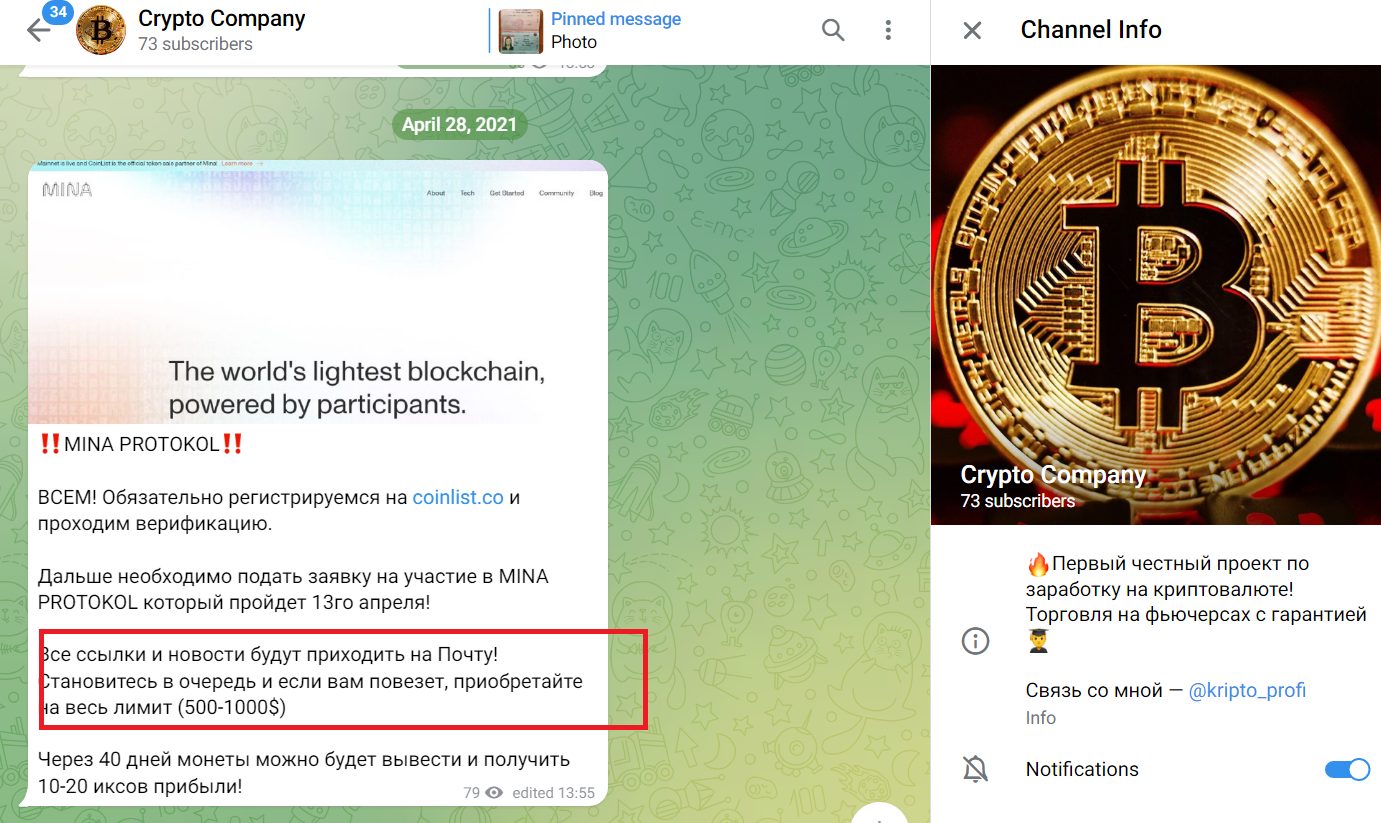The image size is (1381, 823).
Task: Click the 34 unread counter badge
Action: (56, 14)
